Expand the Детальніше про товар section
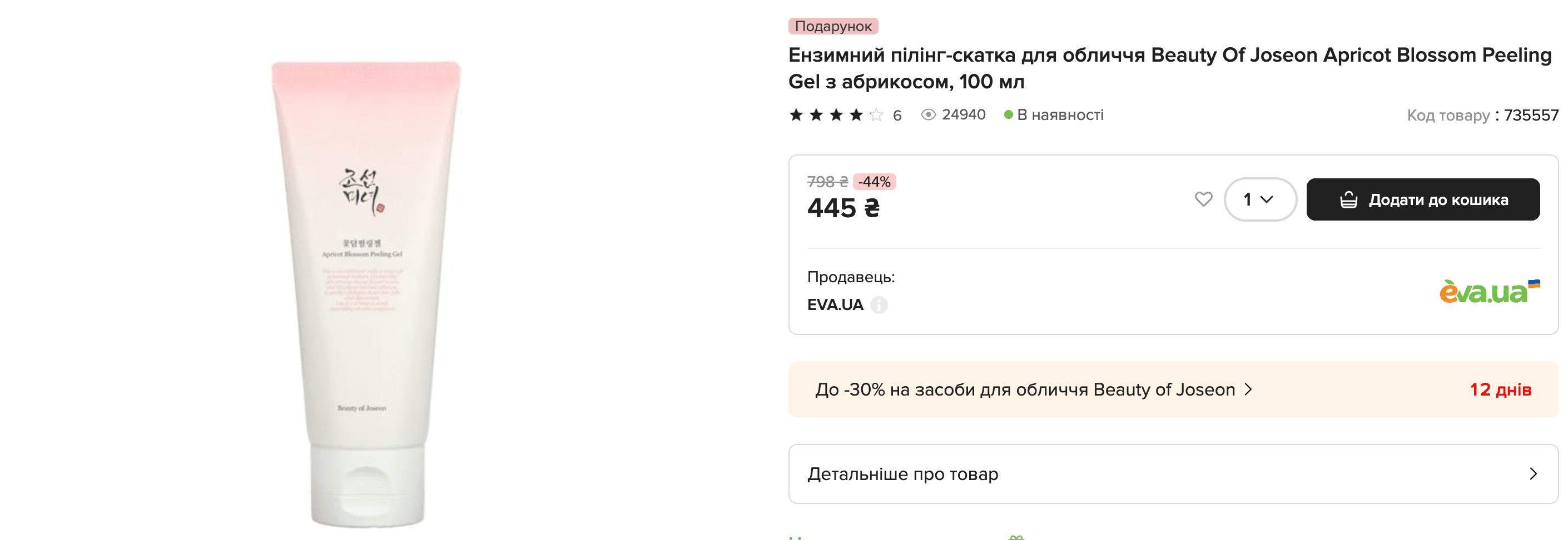The height and width of the screenshot is (540, 1568). pos(1172,474)
